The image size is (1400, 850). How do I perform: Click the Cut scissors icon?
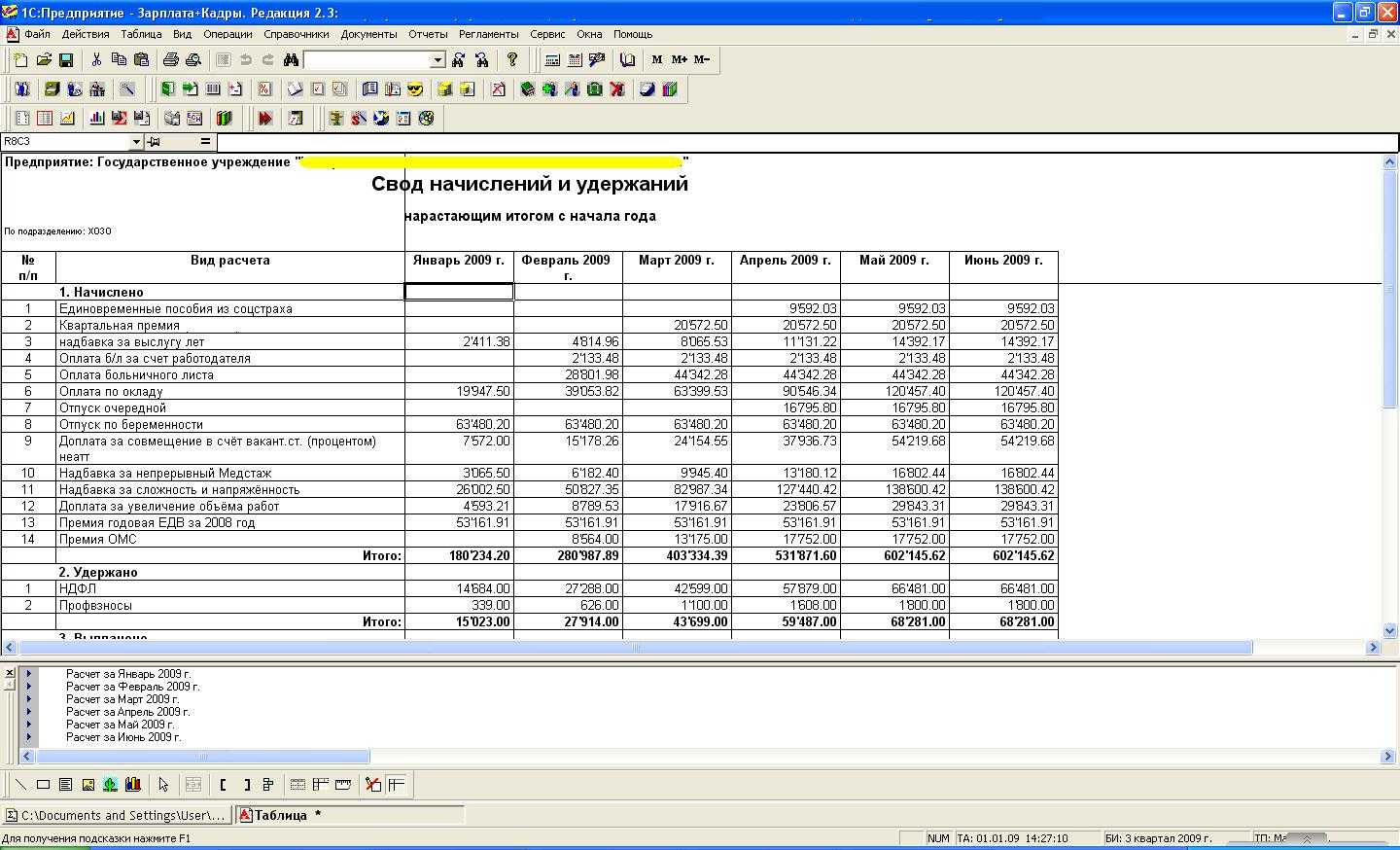point(96,60)
